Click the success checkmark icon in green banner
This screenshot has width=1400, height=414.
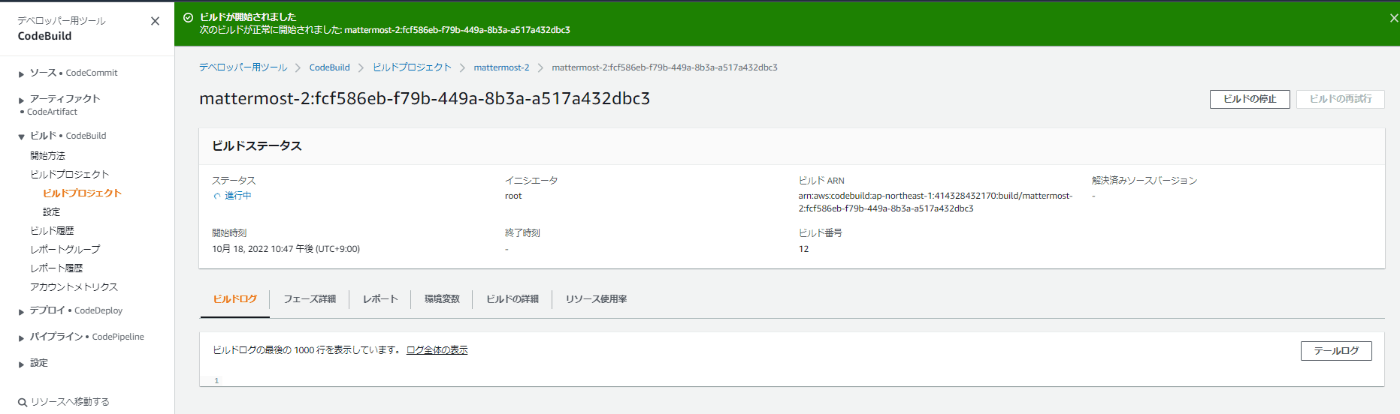point(188,17)
